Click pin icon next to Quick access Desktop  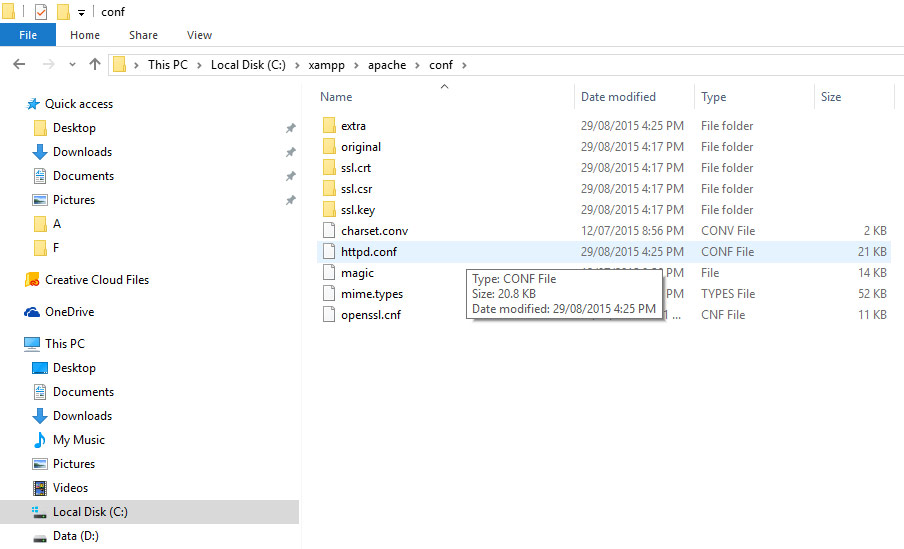(x=291, y=128)
